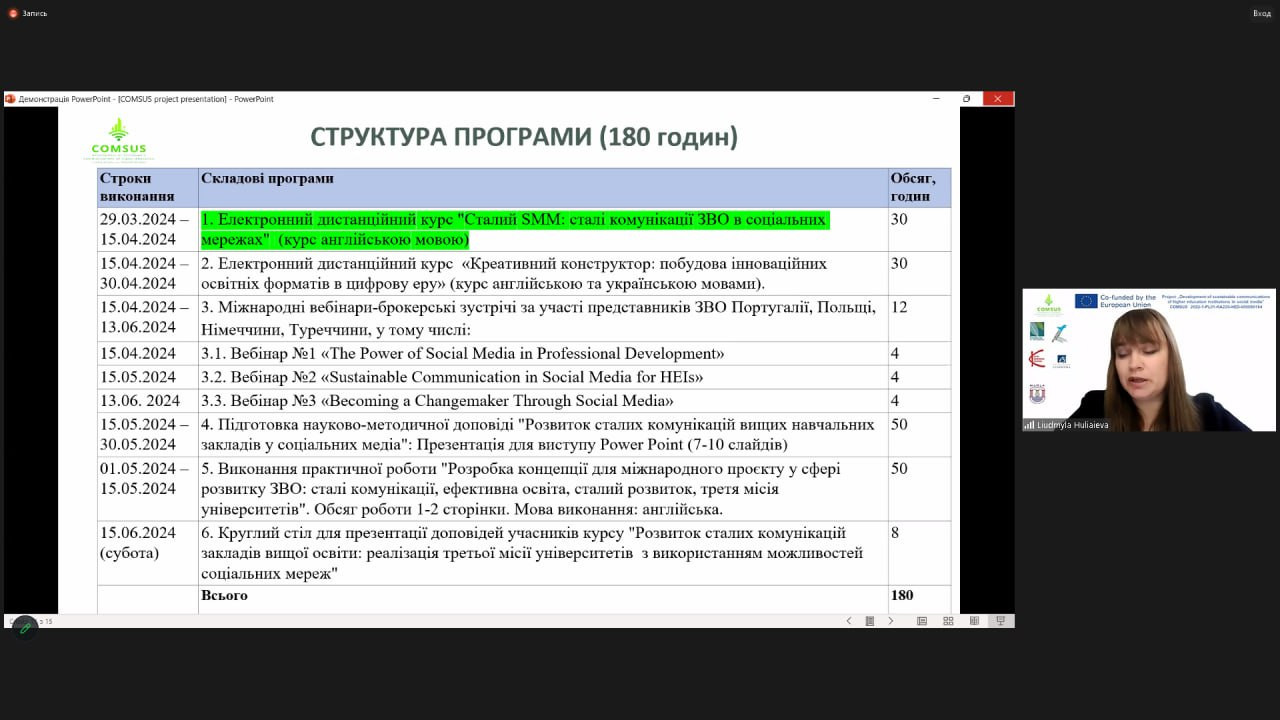This screenshot has height=720, width=1280.
Task: Click the slide title "СТРУКТУРА ПРОГРАМИ (180 годин)"
Action: (x=524, y=137)
